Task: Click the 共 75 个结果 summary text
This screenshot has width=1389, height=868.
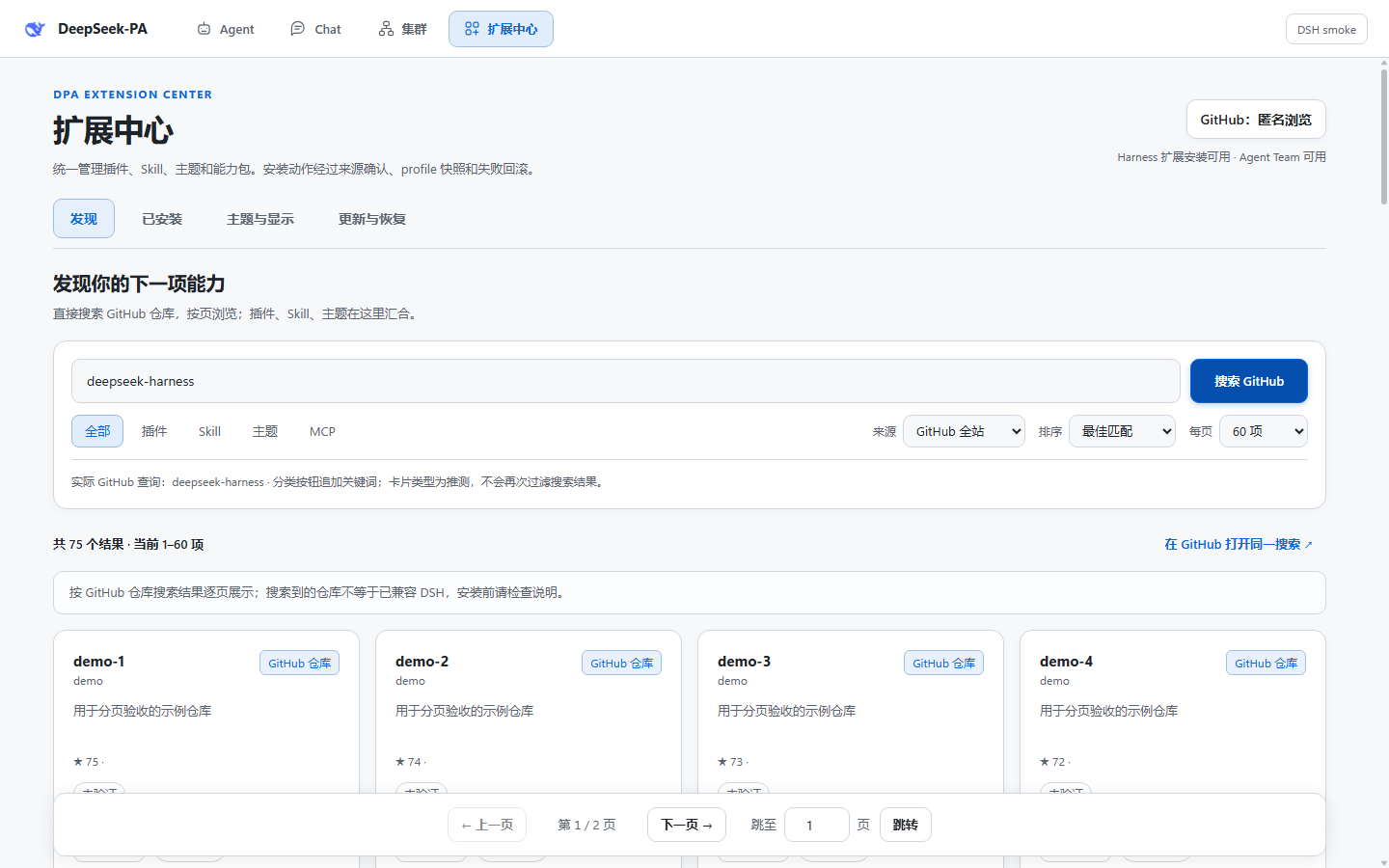Action: coord(128,544)
